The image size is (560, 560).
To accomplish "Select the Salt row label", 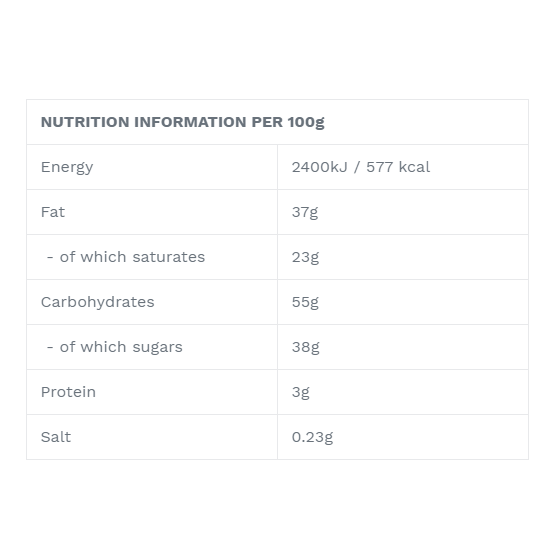I will point(56,437).
